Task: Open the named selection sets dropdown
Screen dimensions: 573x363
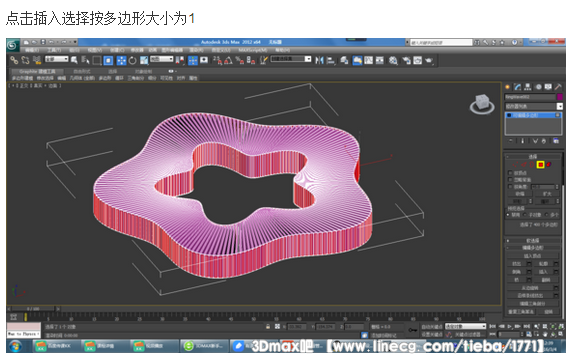Action: coord(291,59)
